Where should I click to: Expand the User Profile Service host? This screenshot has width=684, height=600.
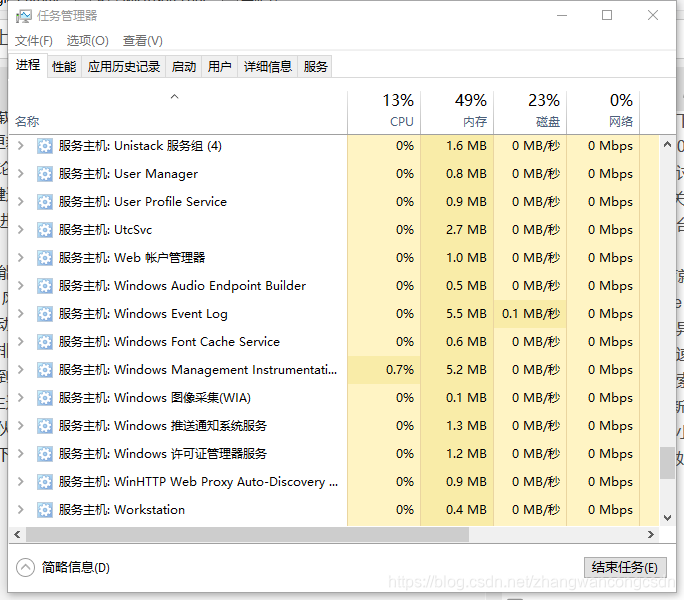pyautogui.click(x=20, y=202)
